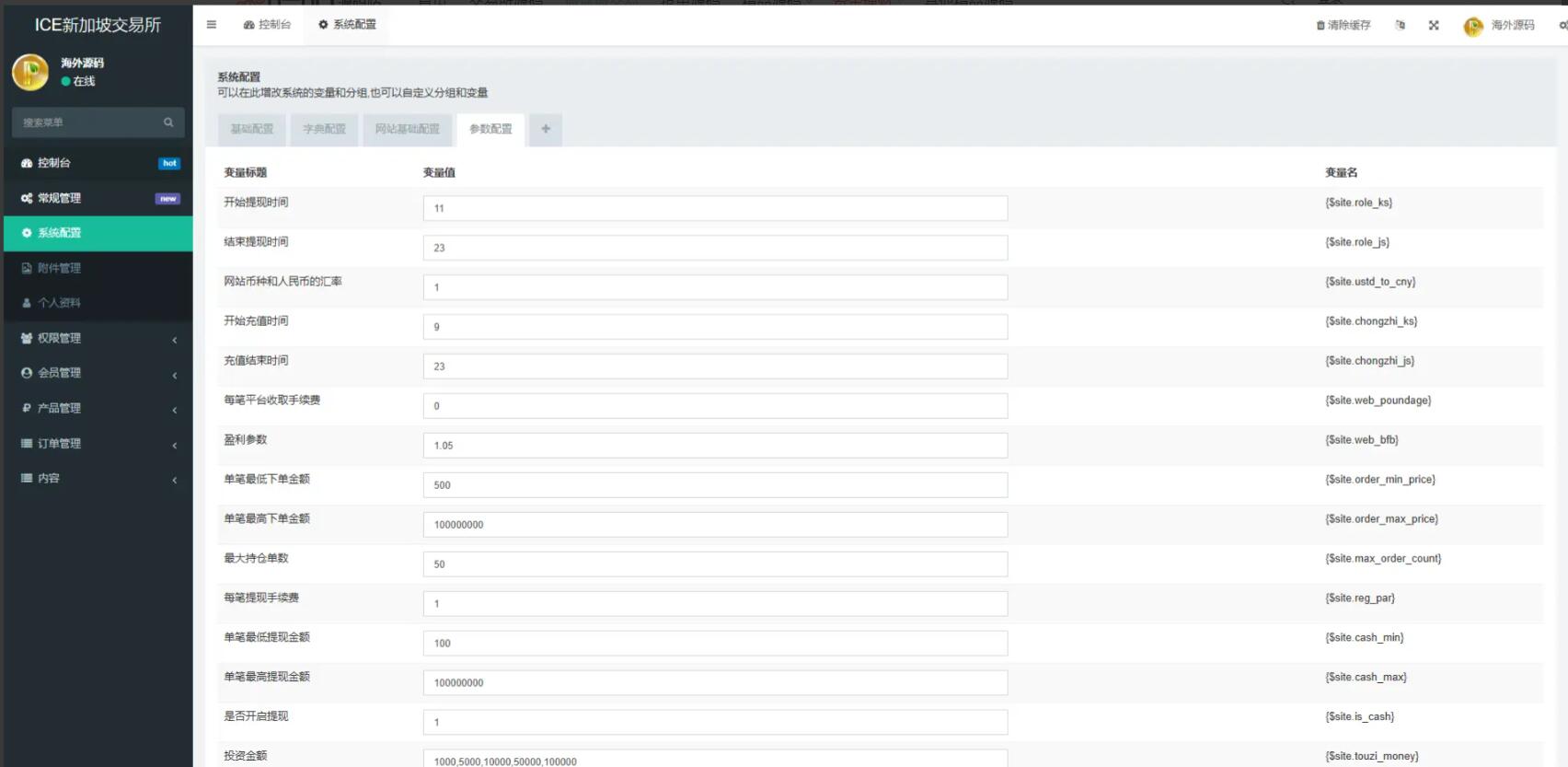Click the gold profile avatar in the sidebar
The width and height of the screenshot is (1568, 767).
click(30, 72)
